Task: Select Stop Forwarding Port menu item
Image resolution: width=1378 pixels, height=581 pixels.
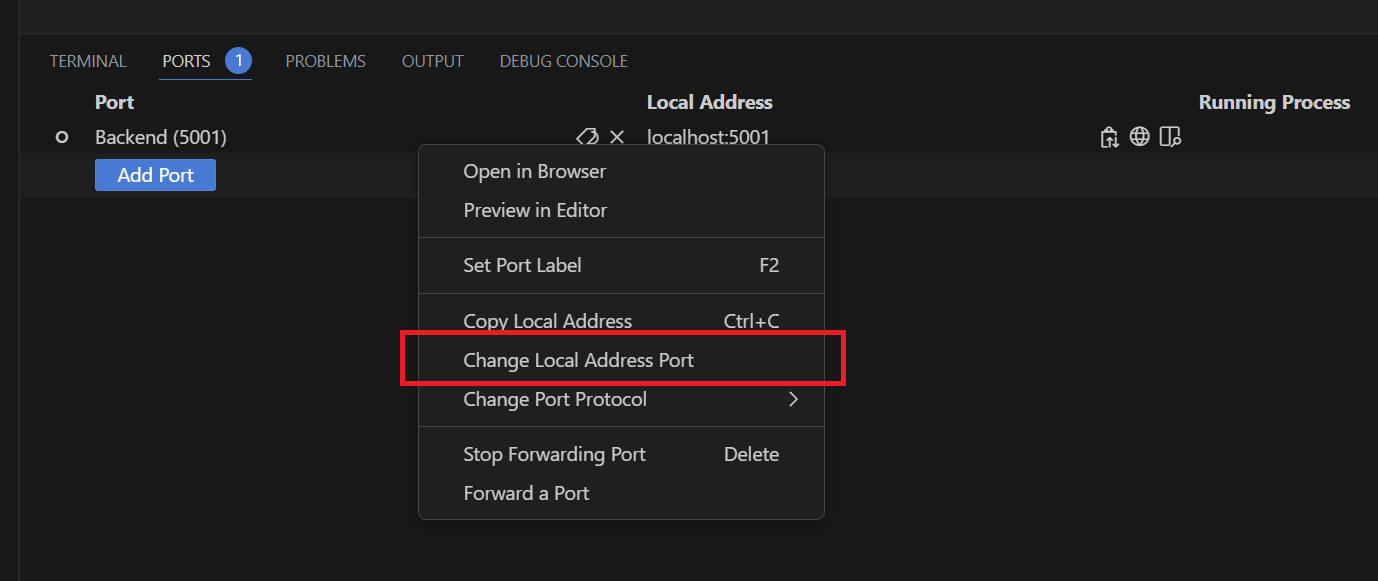Action: [x=555, y=453]
